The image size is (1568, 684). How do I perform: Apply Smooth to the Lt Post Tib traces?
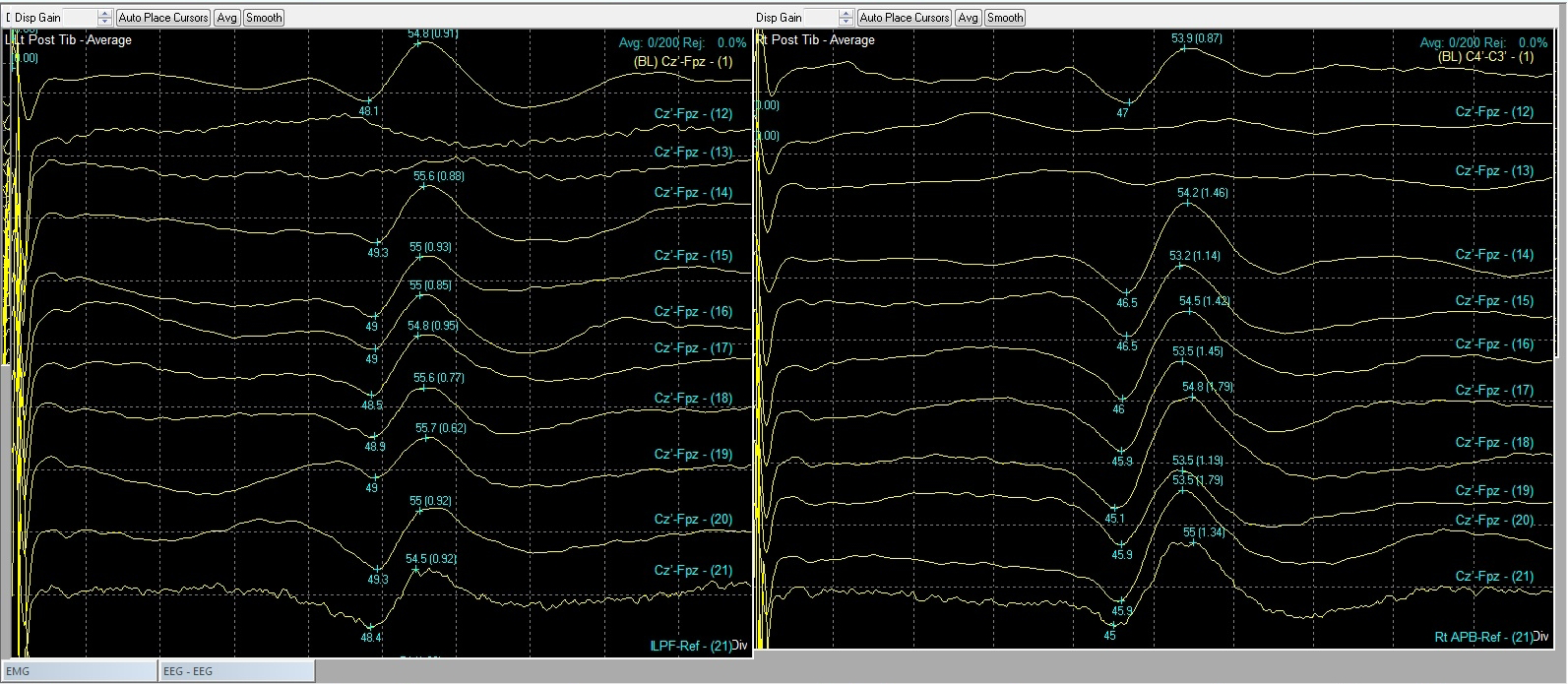263,18
